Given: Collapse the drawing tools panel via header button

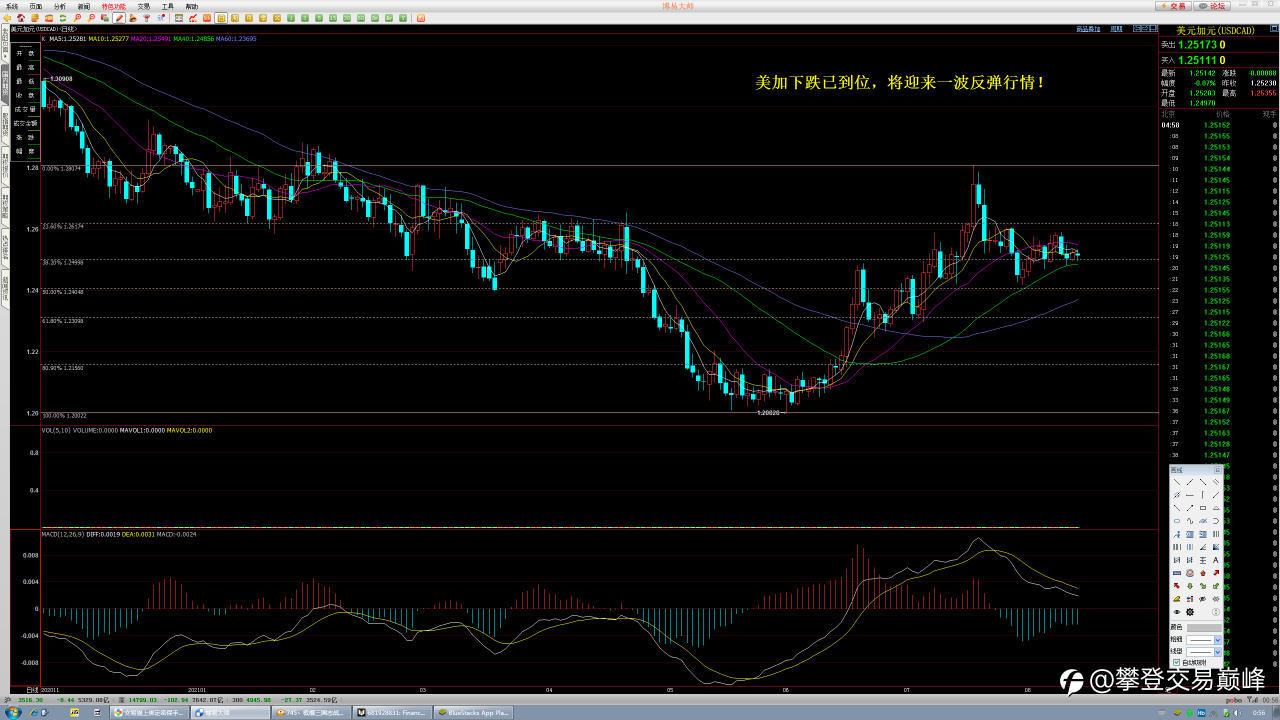Looking at the screenshot, I should pos(1217,470).
